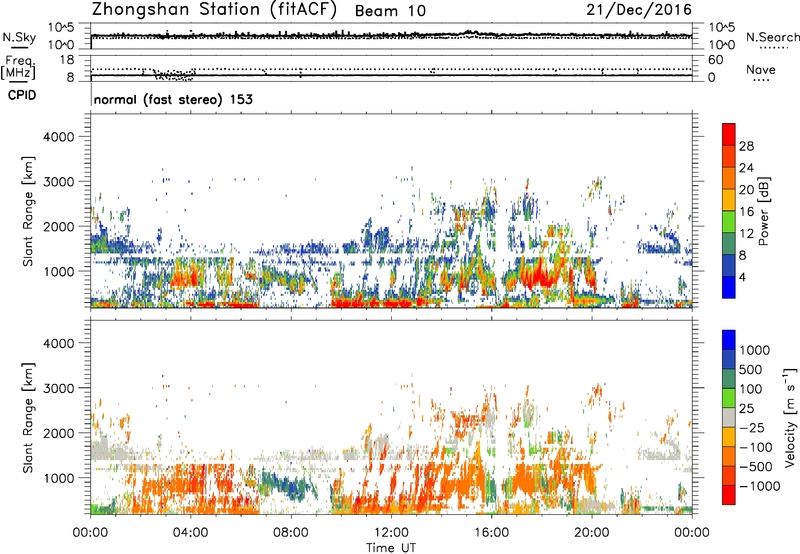
Task: Click the Velocity colorbar value -100
Action: point(756,447)
